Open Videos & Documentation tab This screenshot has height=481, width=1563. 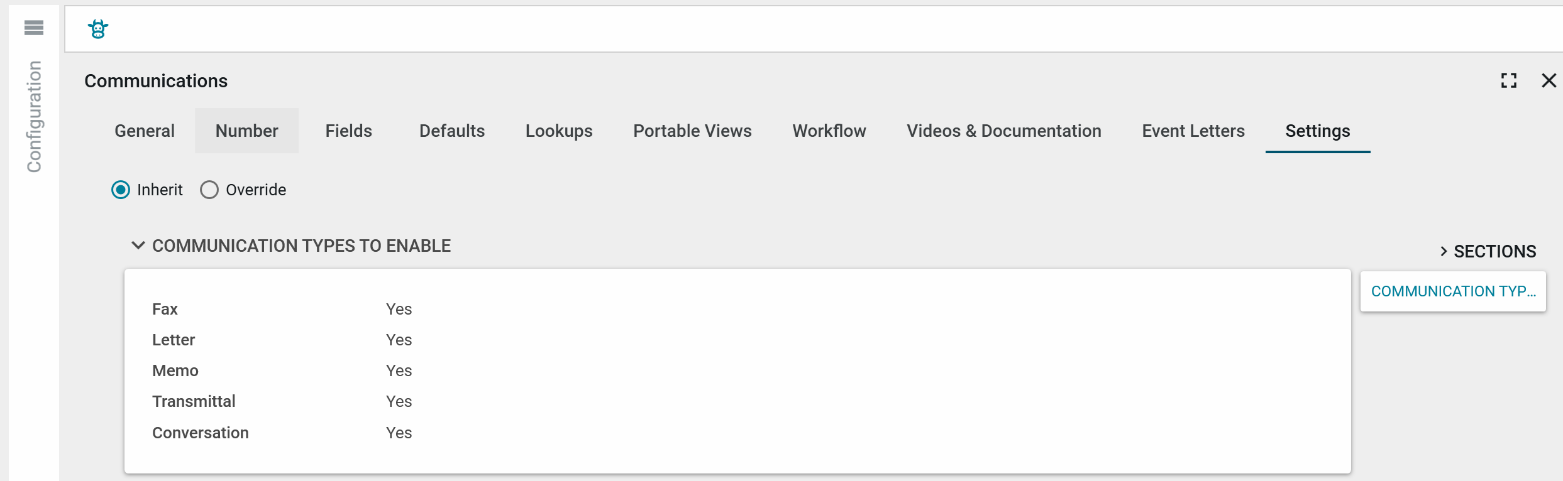1004,131
